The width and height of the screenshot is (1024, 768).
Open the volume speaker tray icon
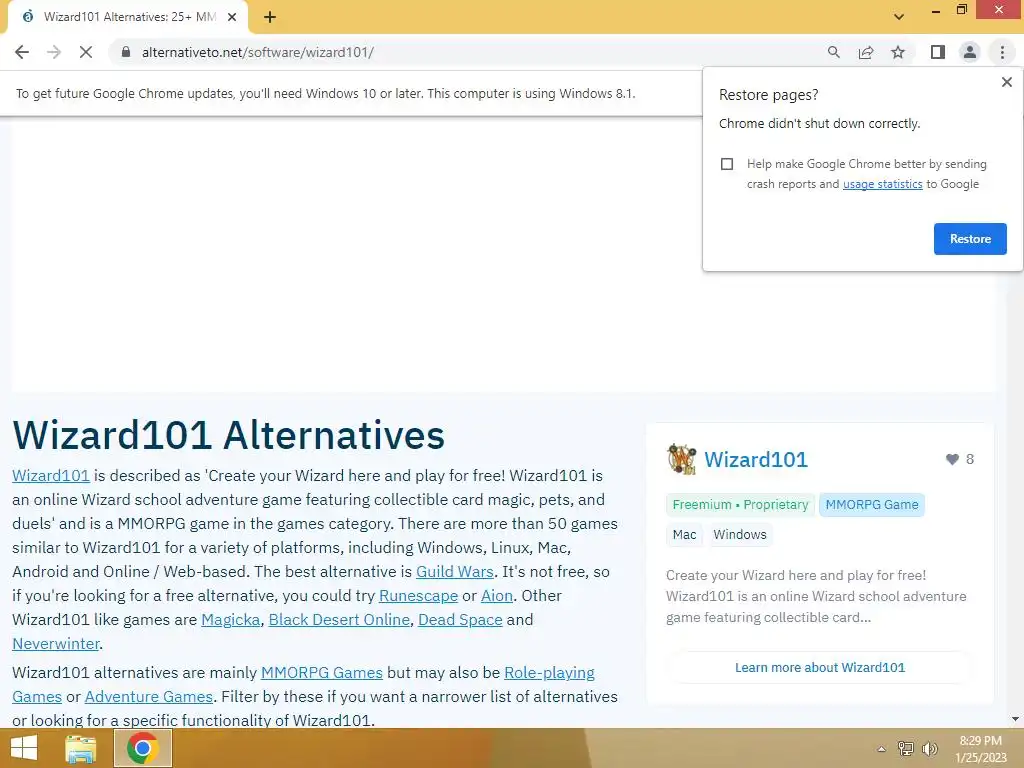pyautogui.click(x=929, y=748)
